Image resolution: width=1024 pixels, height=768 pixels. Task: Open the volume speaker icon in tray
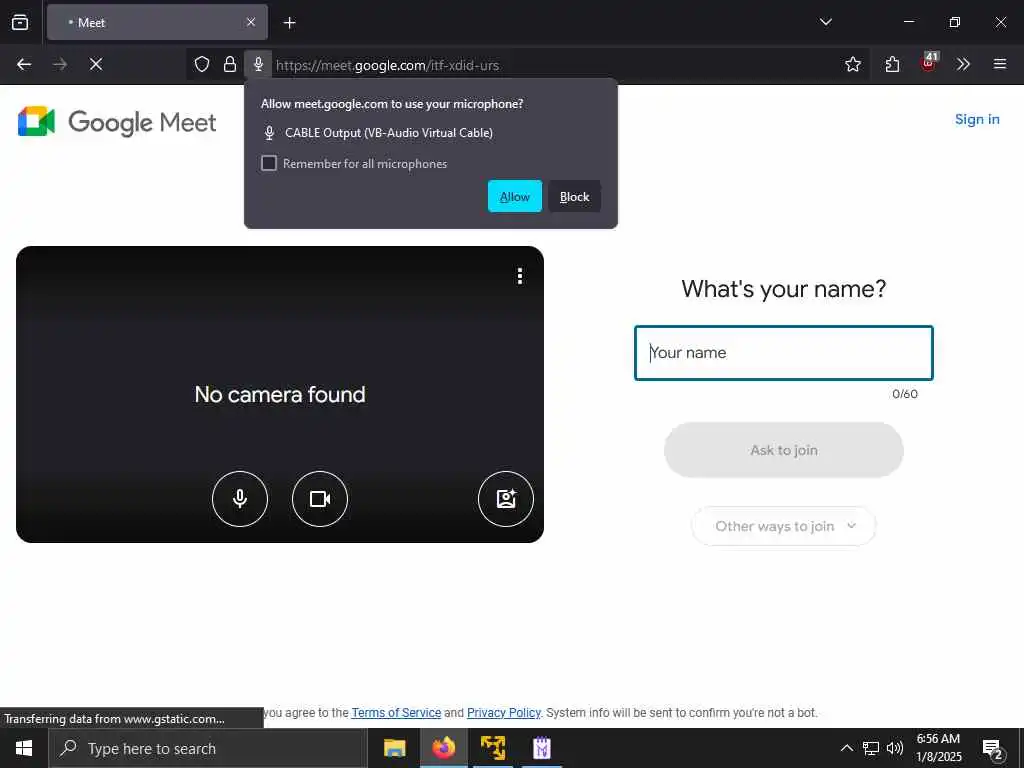pos(895,748)
